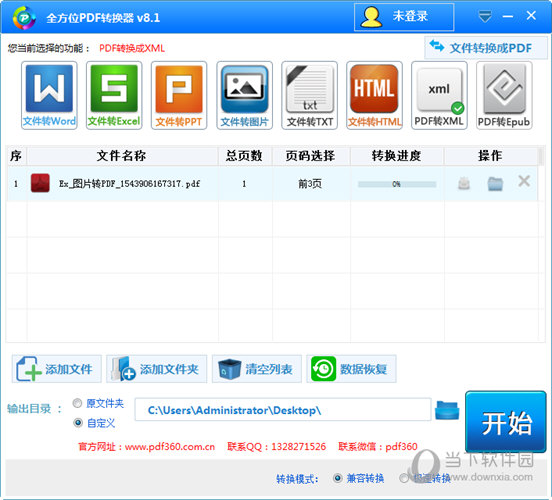Screen dimensions: 552x500
Task: Open page selection 前3页 for the file
Action: tap(310, 183)
